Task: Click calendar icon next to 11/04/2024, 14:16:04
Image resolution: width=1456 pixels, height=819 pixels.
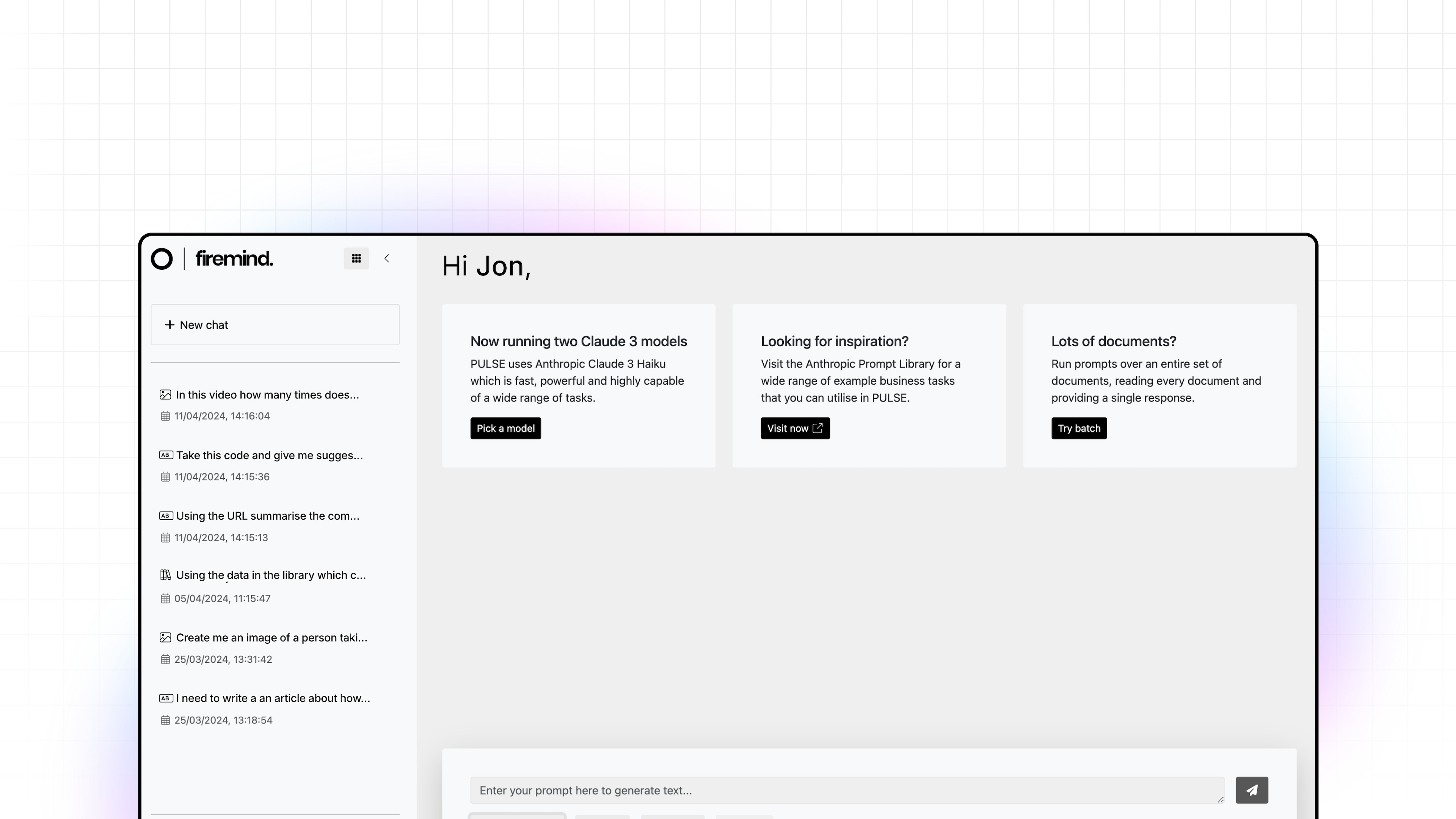Action: coord(165,416)
